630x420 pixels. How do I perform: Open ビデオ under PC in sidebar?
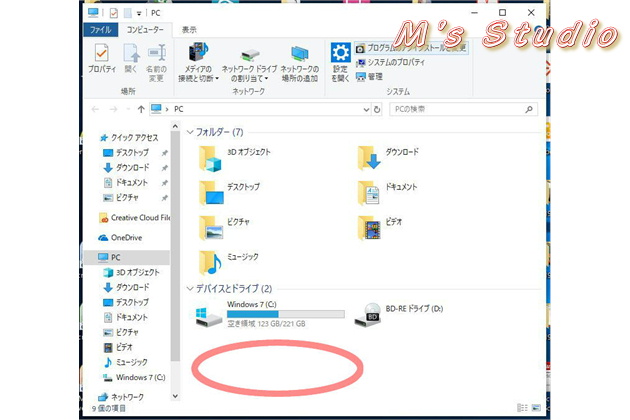coord(118,347)
